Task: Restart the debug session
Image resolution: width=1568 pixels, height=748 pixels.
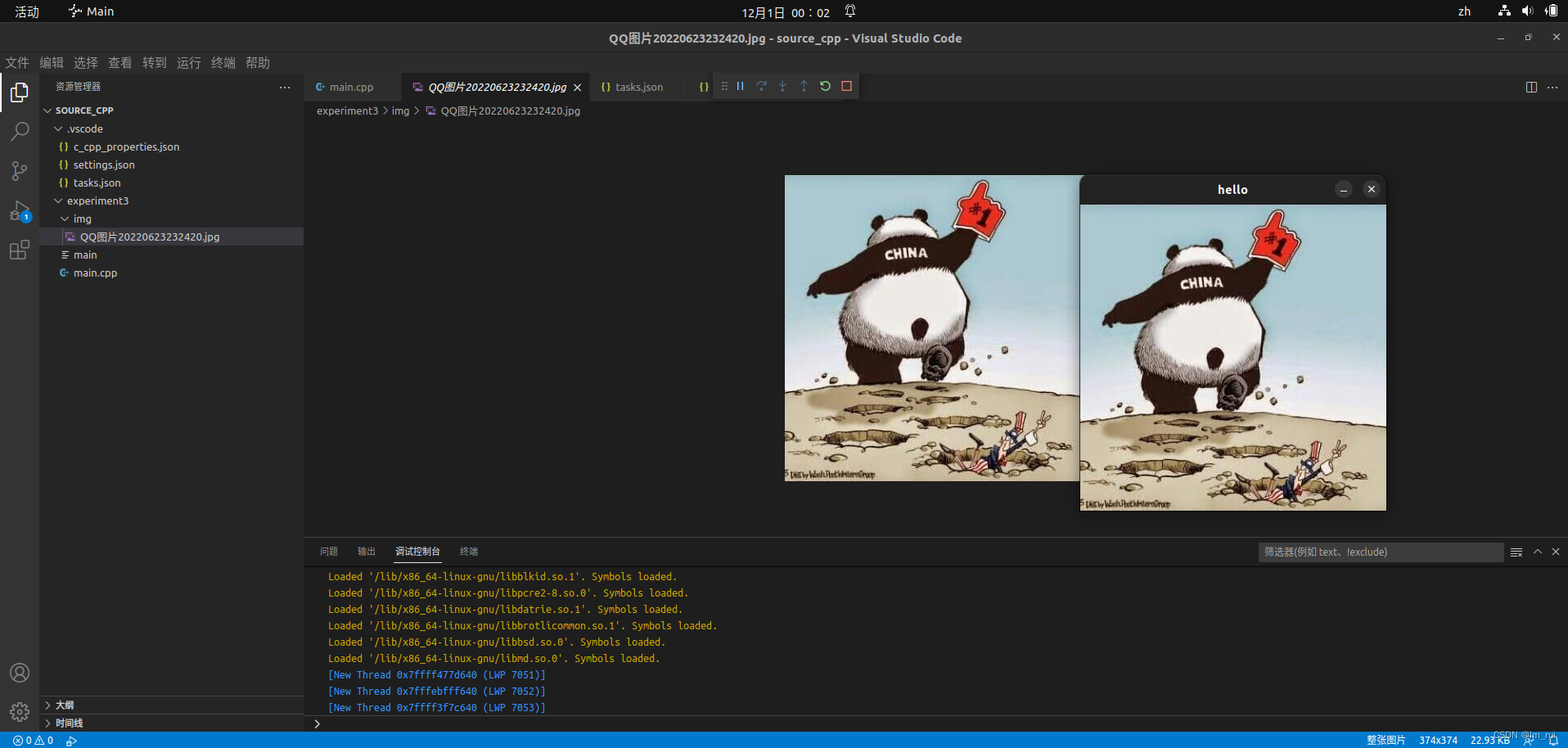Action: pos(825,86)
